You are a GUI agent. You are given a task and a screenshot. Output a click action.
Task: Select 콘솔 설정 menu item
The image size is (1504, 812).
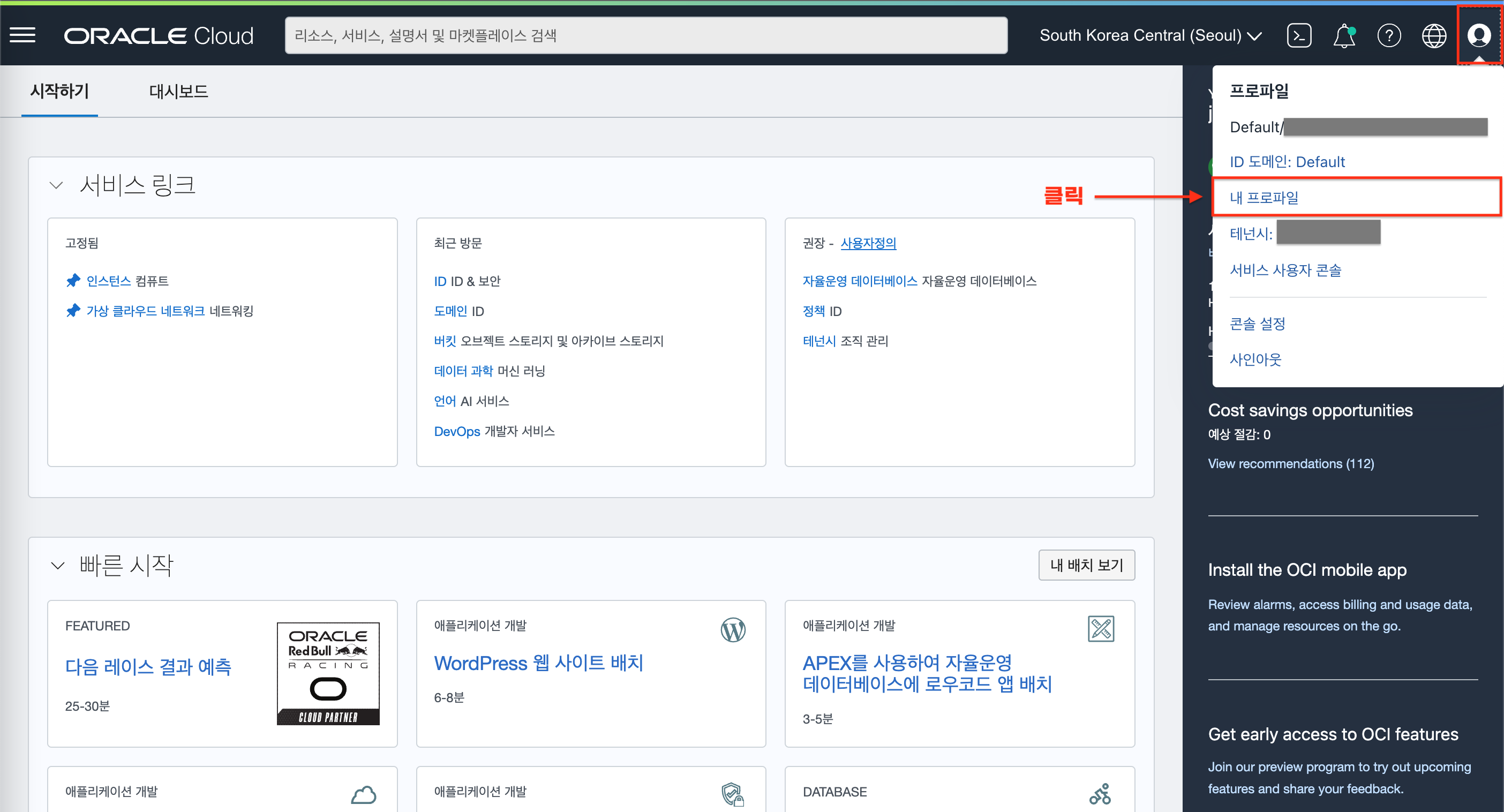click(x=1258, y=324)
